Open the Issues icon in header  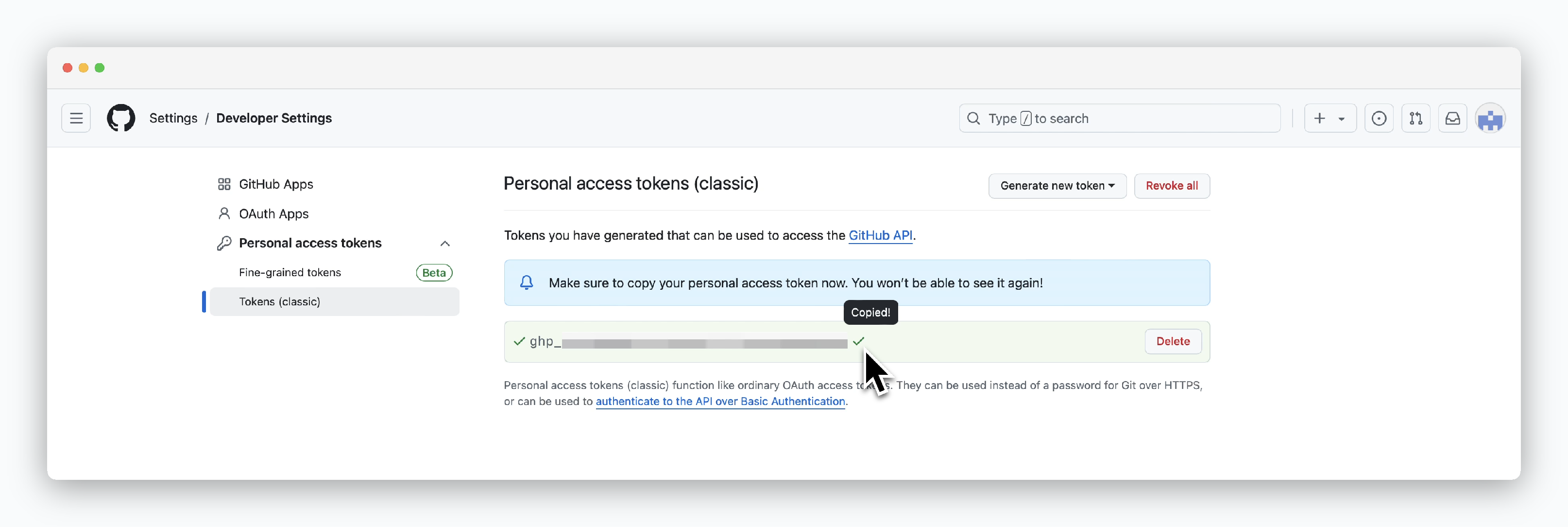point(1379,118)
